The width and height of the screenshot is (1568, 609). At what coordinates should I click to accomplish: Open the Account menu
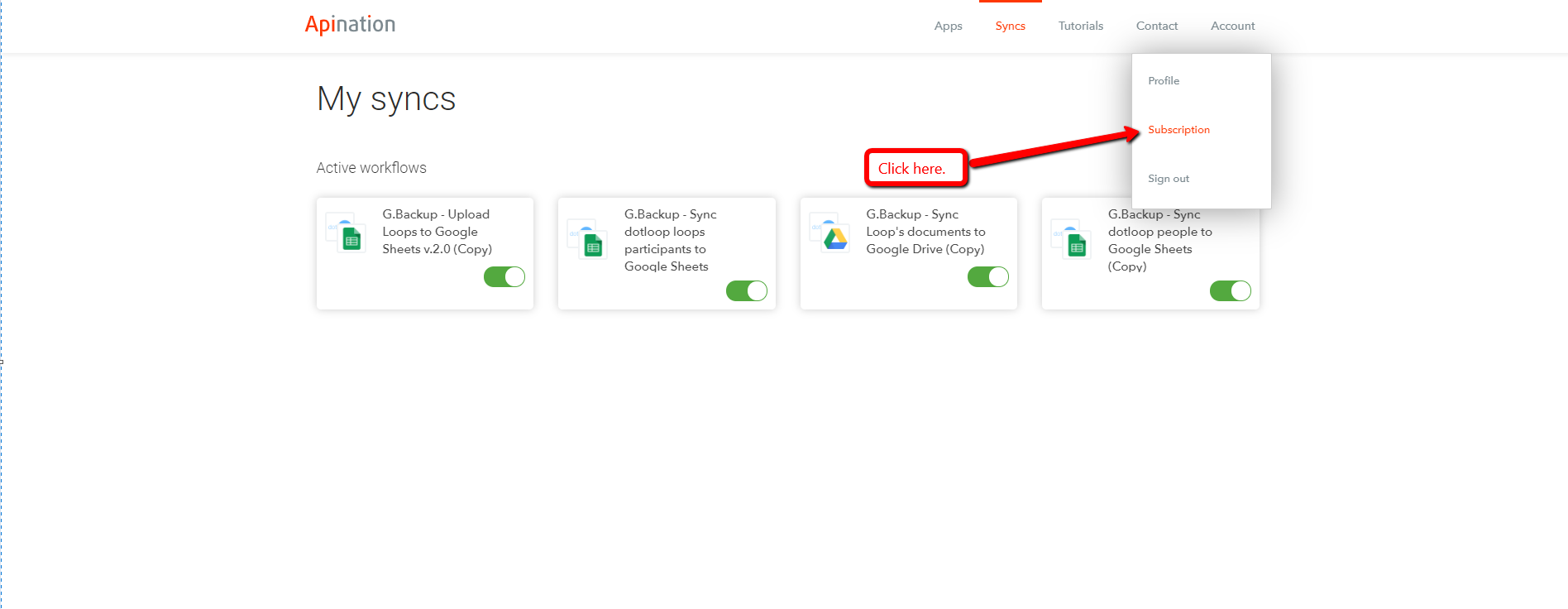pyautogui.click(x=1232, y=26)
